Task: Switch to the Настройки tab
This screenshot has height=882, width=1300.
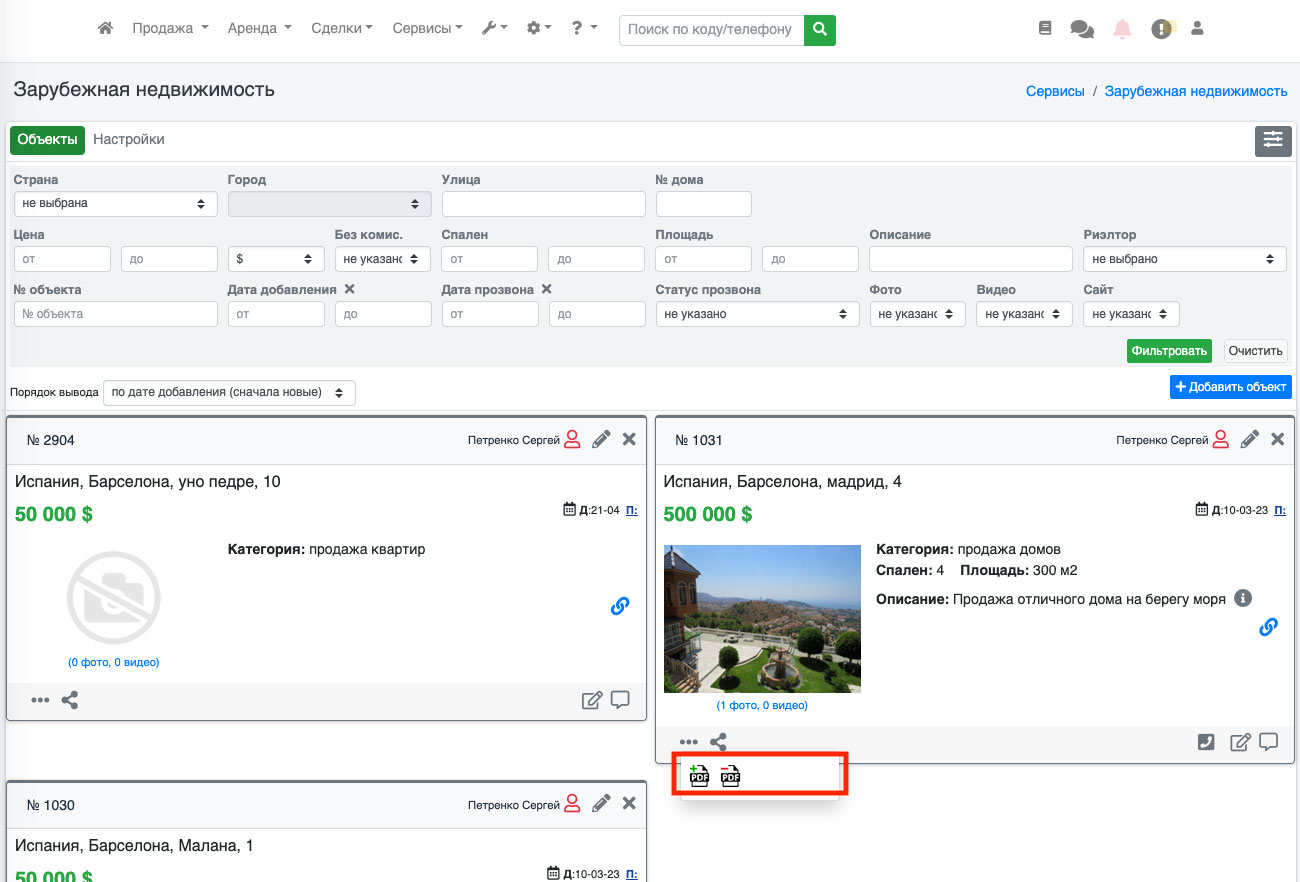Action: (128, 140)
